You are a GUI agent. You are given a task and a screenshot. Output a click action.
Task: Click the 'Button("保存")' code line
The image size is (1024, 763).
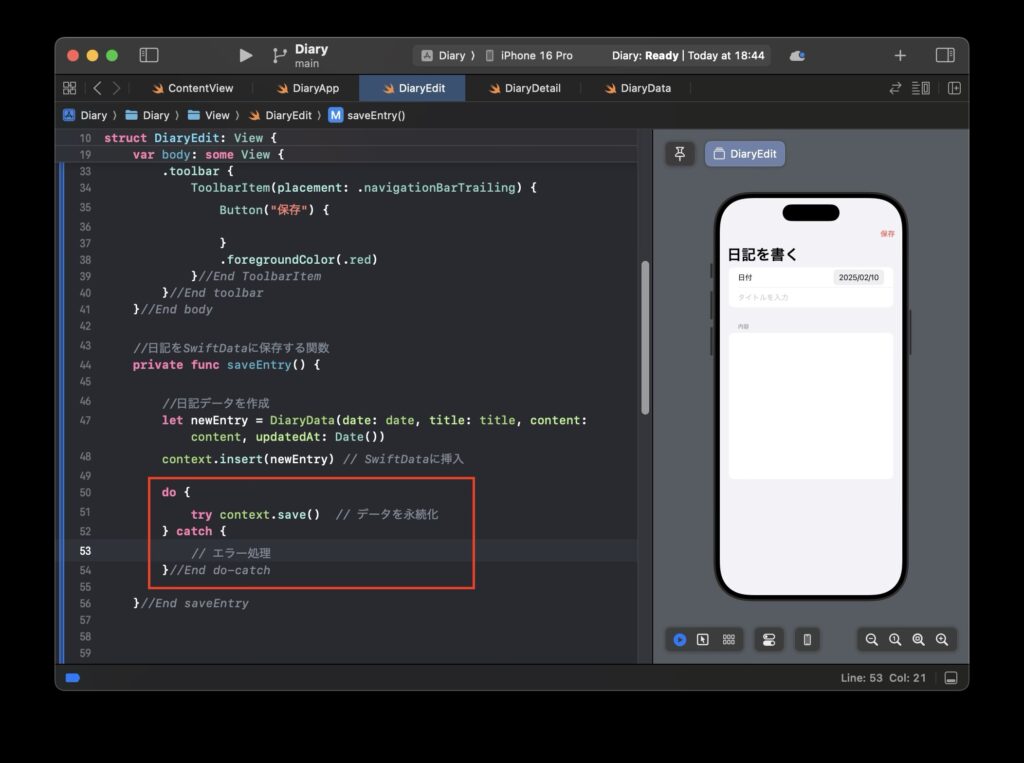[x=274, y=210]
